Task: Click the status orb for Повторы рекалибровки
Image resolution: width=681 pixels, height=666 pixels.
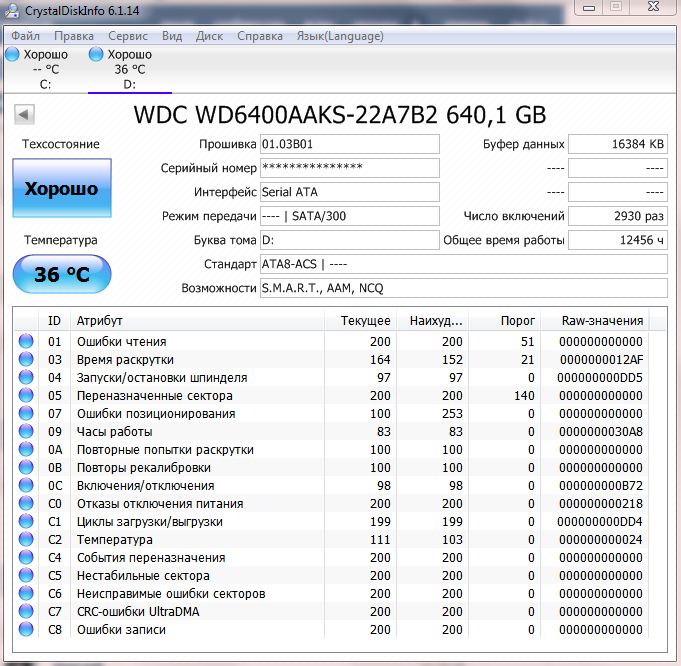Action: (26, 467)
